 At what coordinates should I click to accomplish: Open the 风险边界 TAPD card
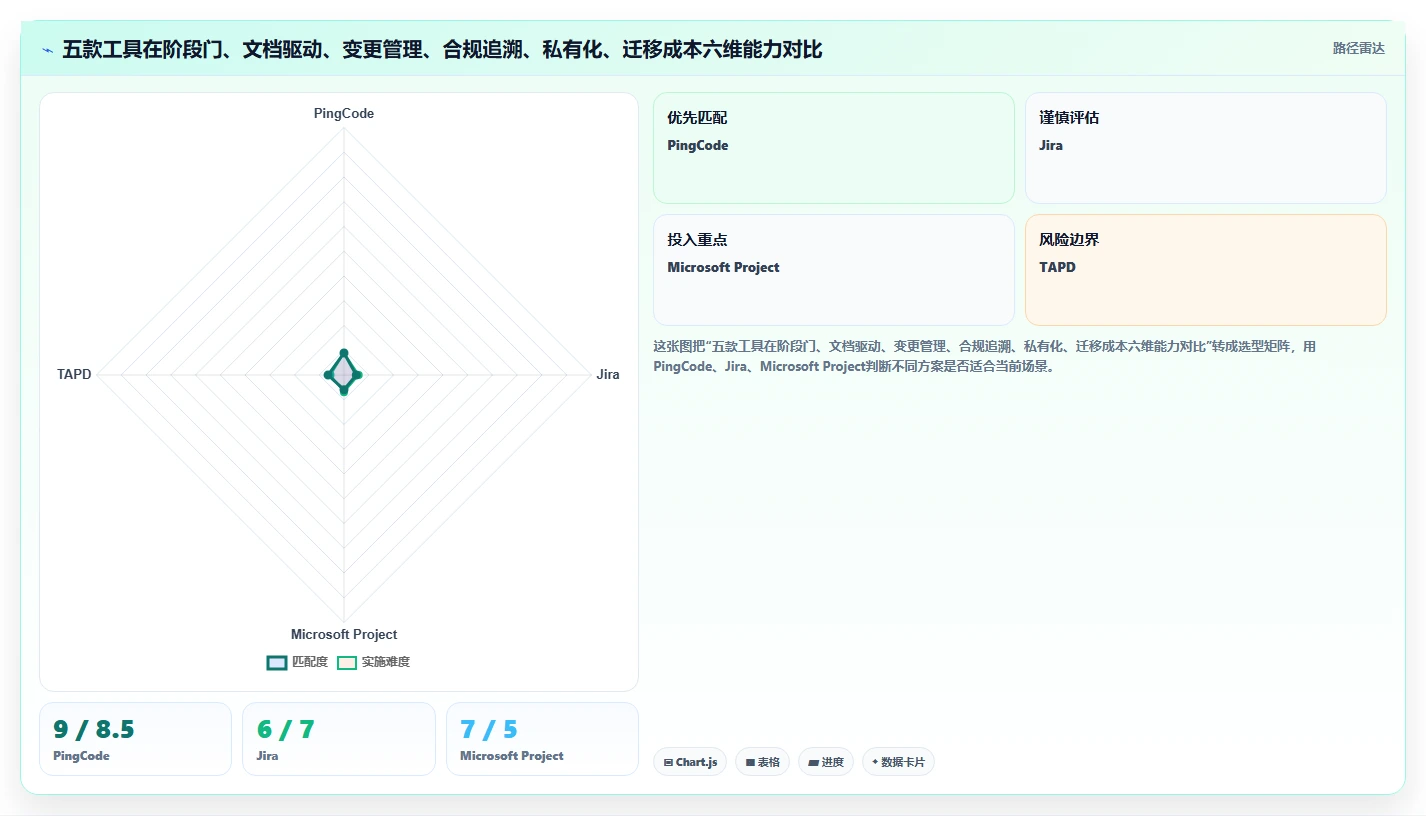point(1206,270)
